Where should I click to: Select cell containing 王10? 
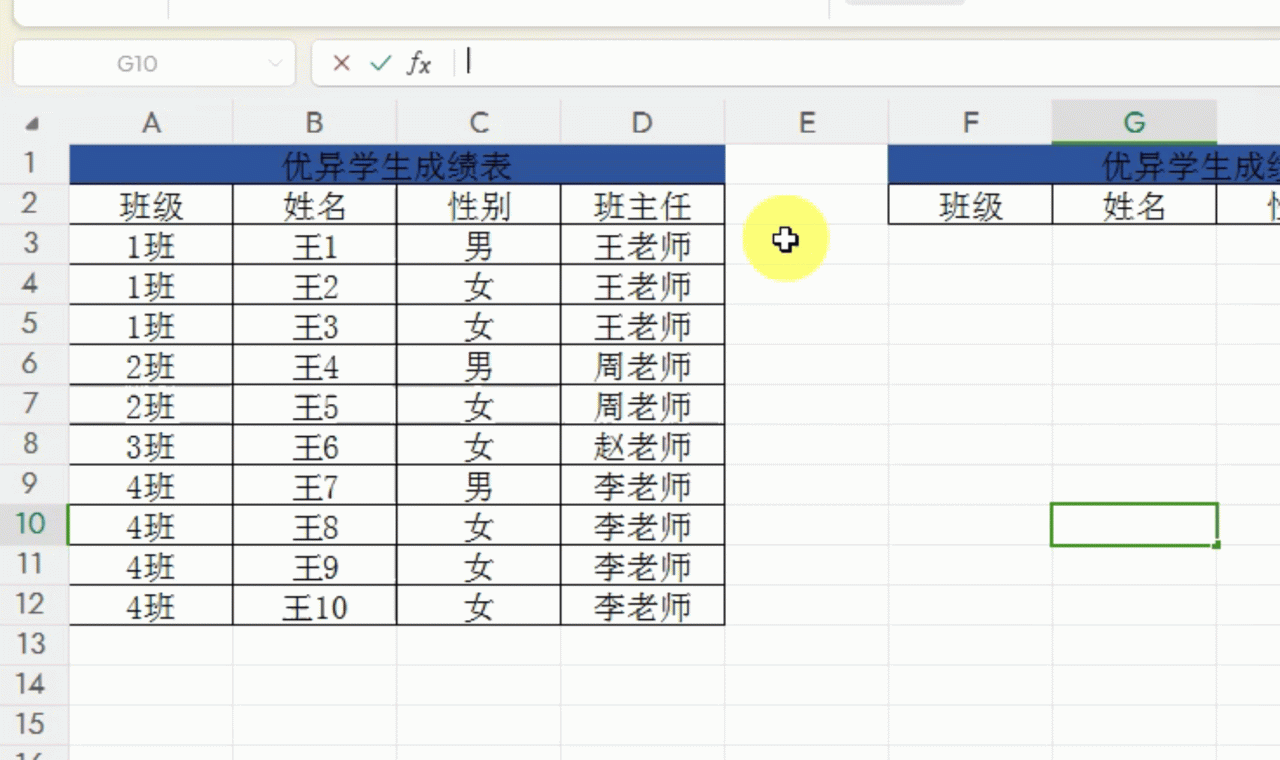click(x=315, y=605)
